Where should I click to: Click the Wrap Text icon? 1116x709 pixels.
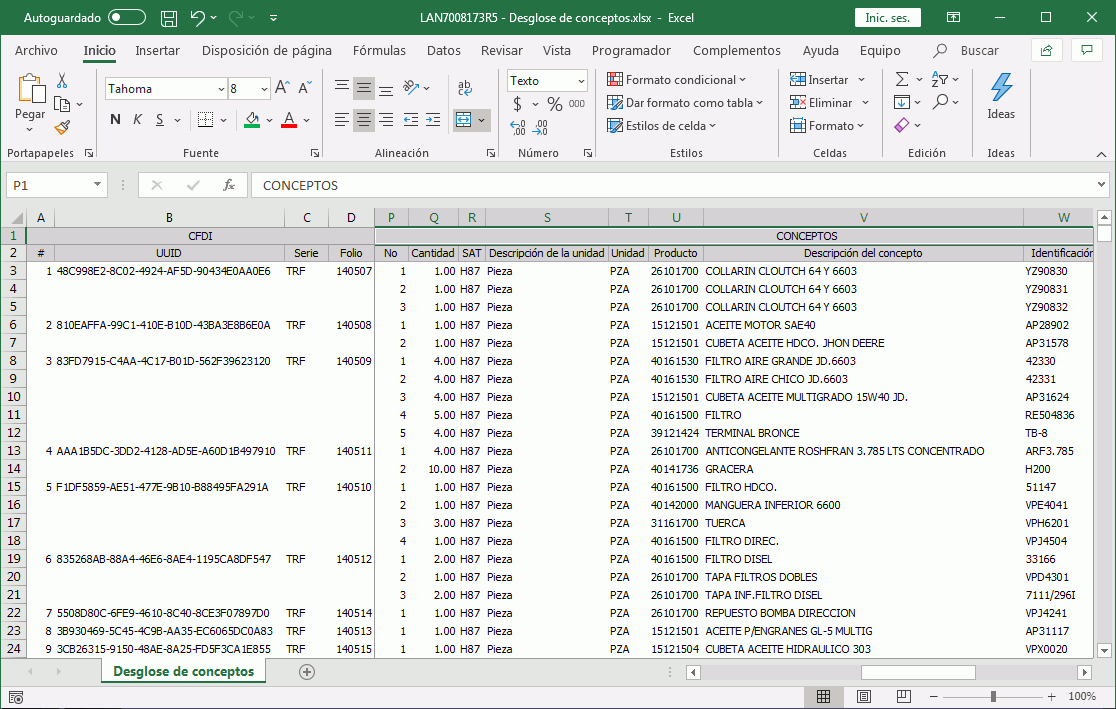[x=465, y=88]
